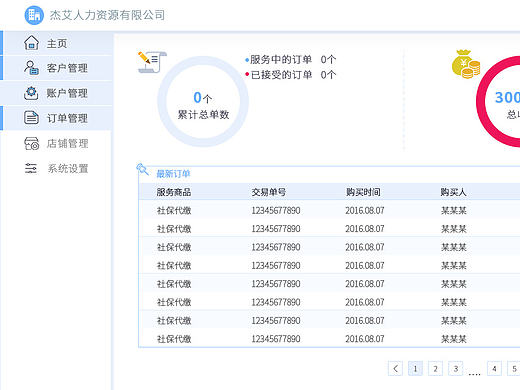Click the 购买人 column header

pos(453,192)
